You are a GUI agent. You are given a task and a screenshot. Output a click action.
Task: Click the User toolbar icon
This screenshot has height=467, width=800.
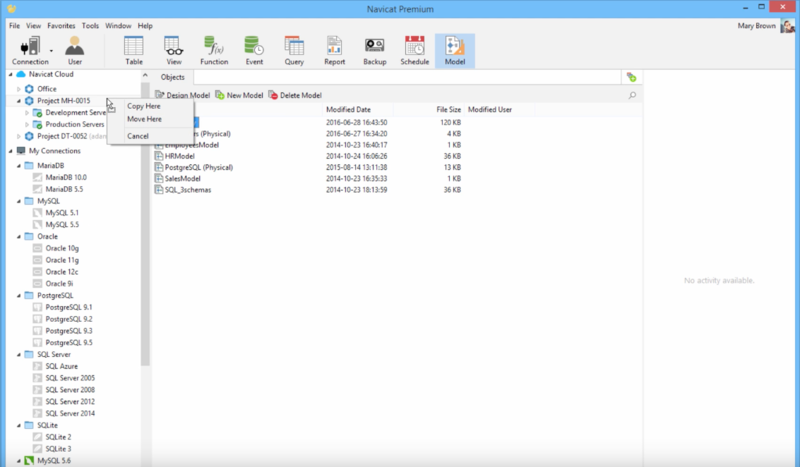(74, 51)
